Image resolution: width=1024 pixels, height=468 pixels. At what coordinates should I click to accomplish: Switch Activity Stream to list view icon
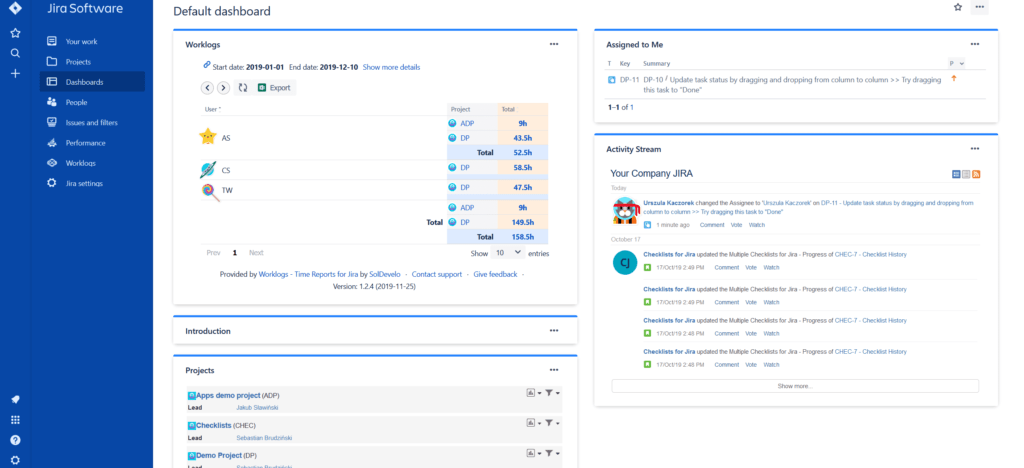967,174
